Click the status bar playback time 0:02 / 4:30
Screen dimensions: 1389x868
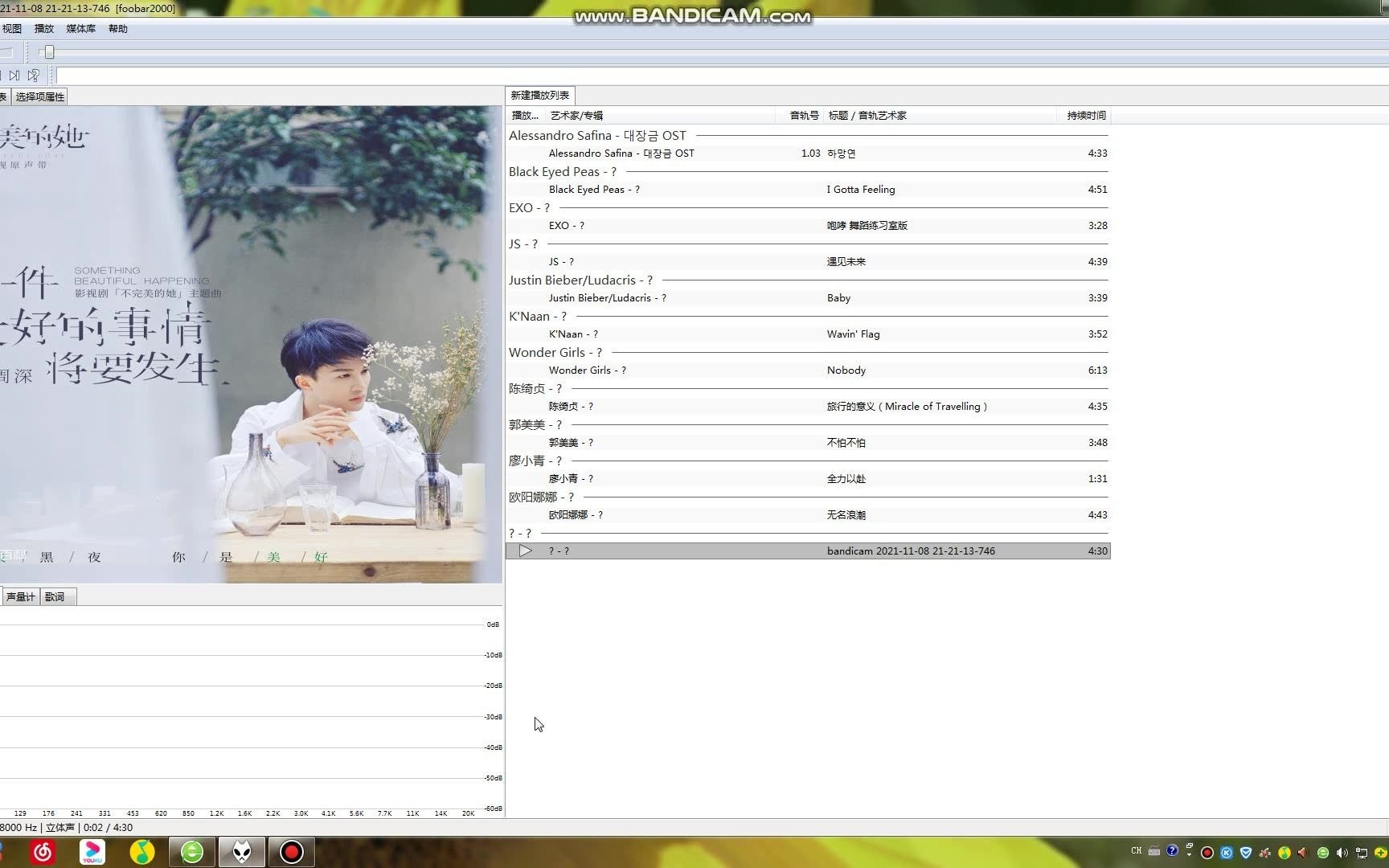tap(109, 827)
